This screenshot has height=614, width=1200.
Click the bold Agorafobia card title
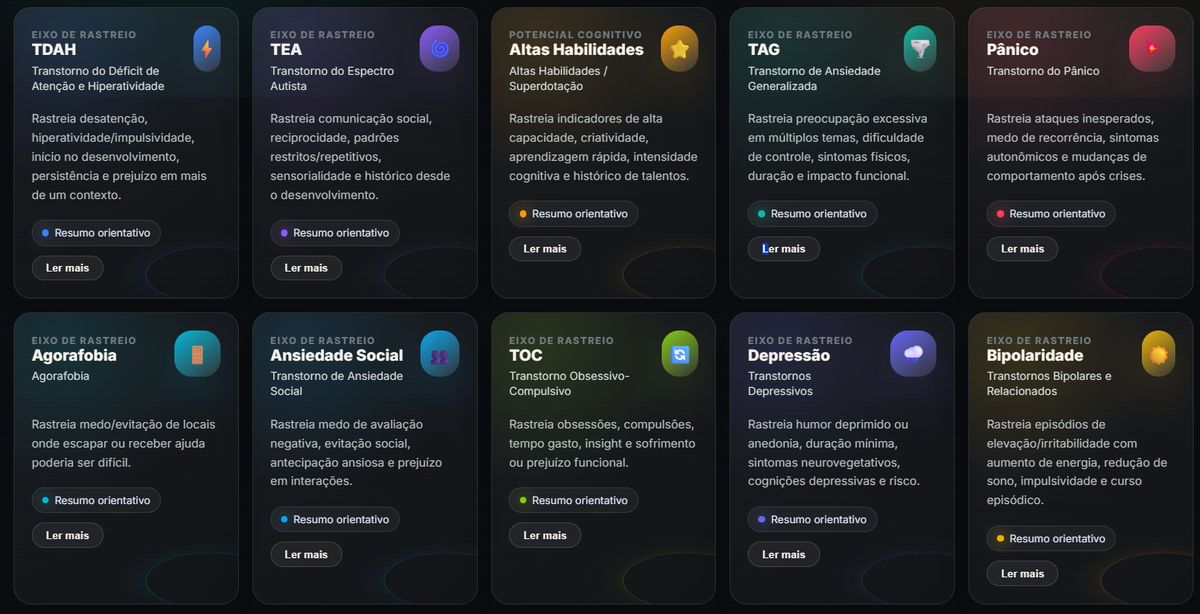(x=74, y=356)
